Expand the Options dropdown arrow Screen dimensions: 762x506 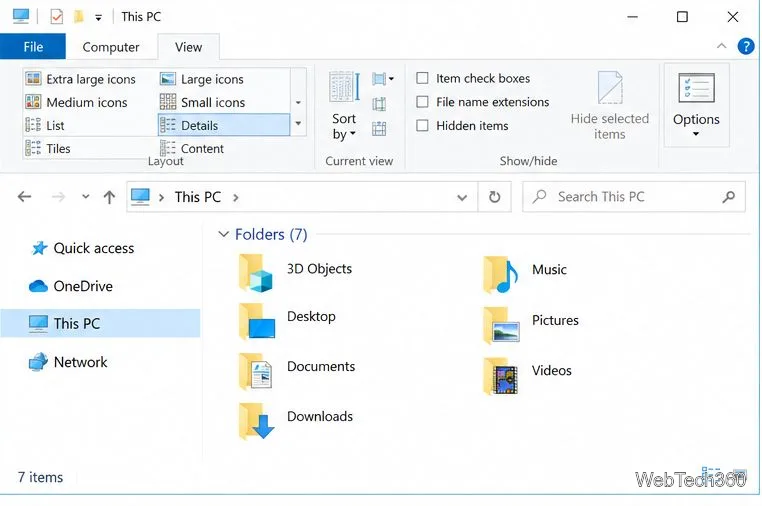(696, 134)
